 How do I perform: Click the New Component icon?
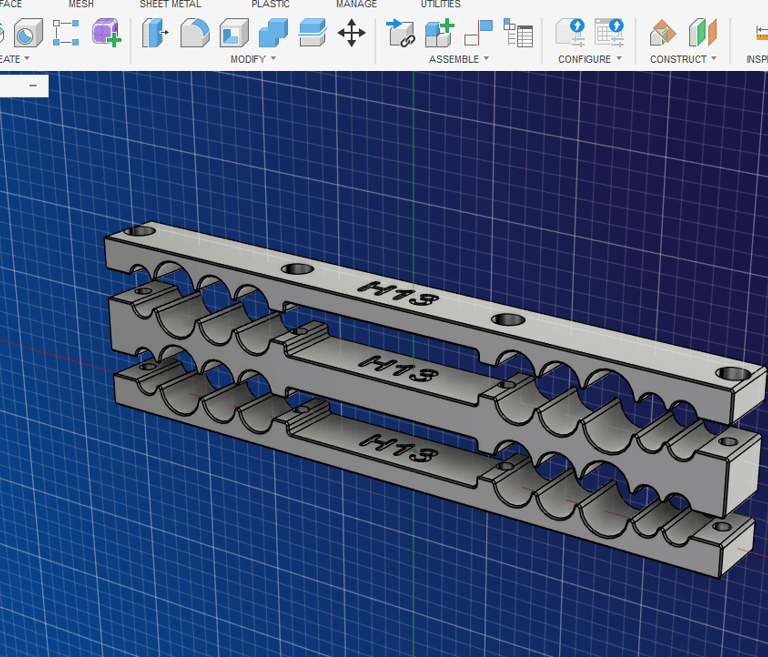point(439,33)
